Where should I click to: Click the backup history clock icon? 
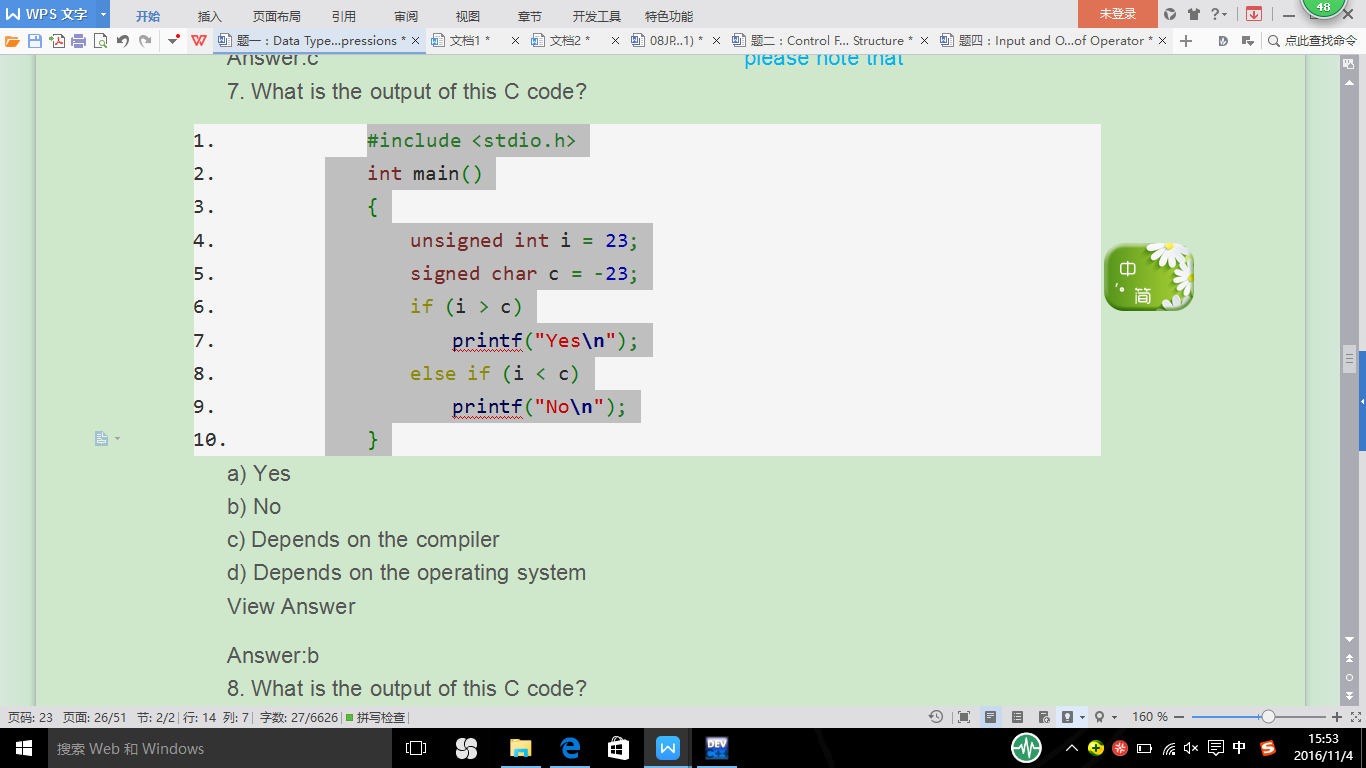pyautogui.click(x=936, y=717)
